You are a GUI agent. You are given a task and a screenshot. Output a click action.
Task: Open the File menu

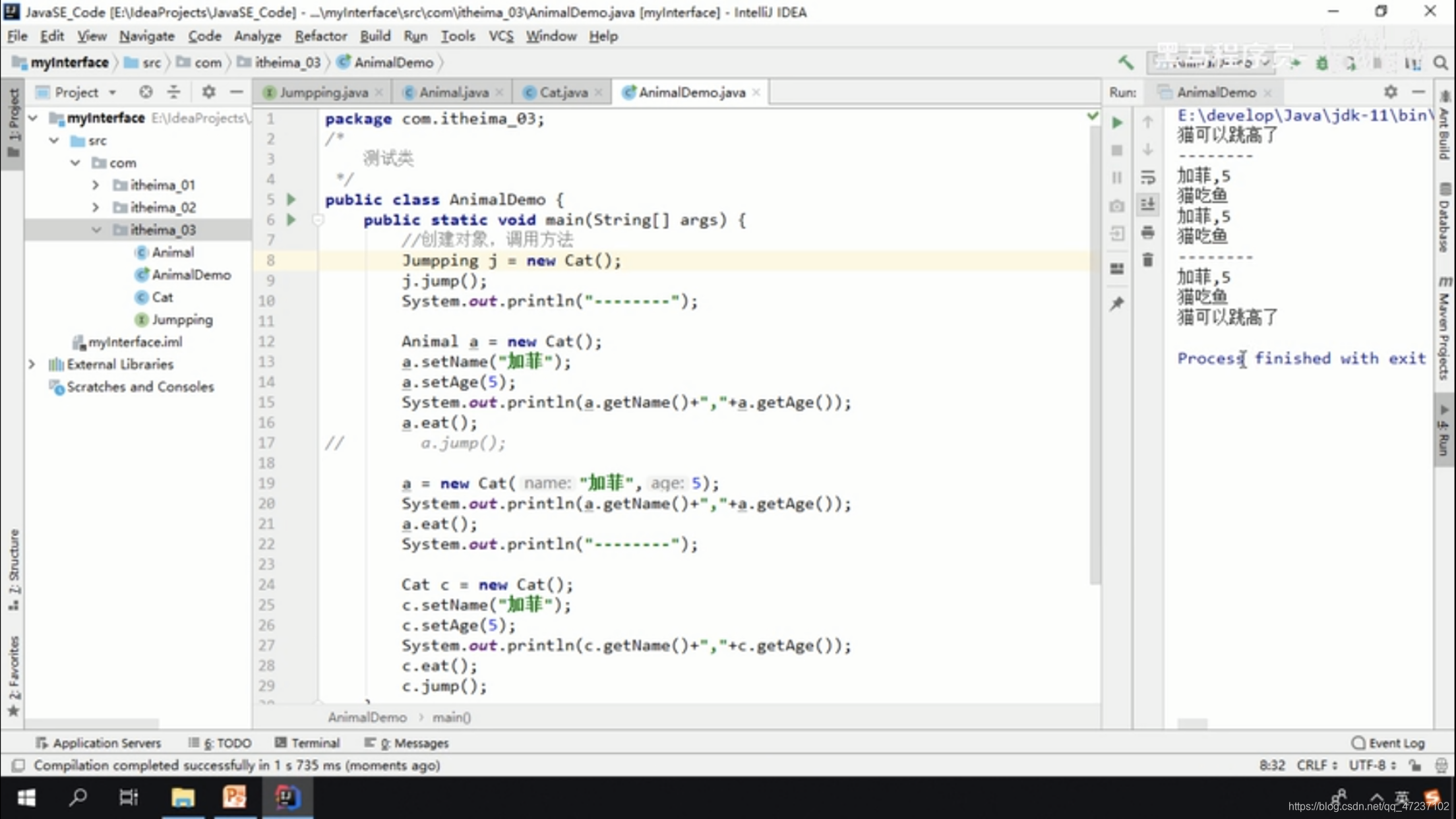pyautogui.click(x=17, y=36)
